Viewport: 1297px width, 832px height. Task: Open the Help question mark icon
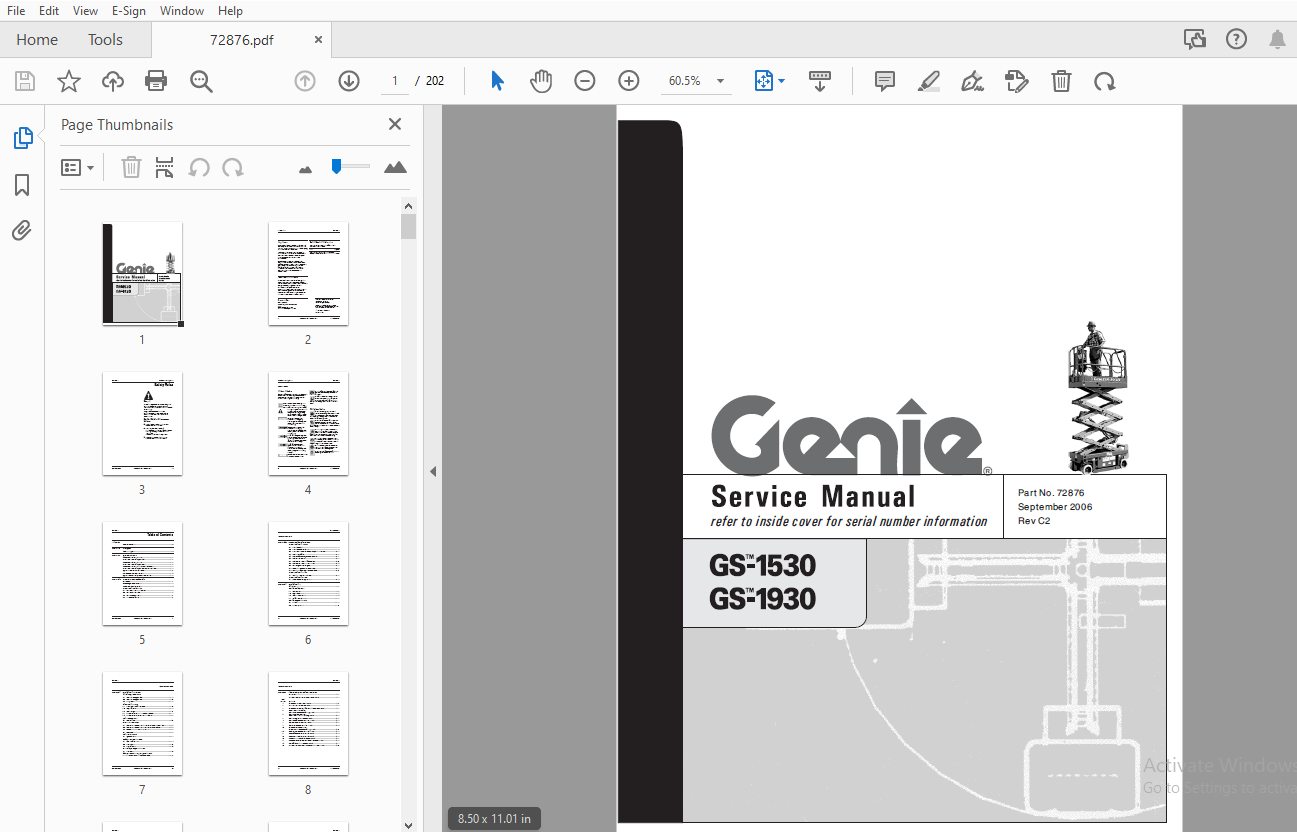[x=1237, y=40]
